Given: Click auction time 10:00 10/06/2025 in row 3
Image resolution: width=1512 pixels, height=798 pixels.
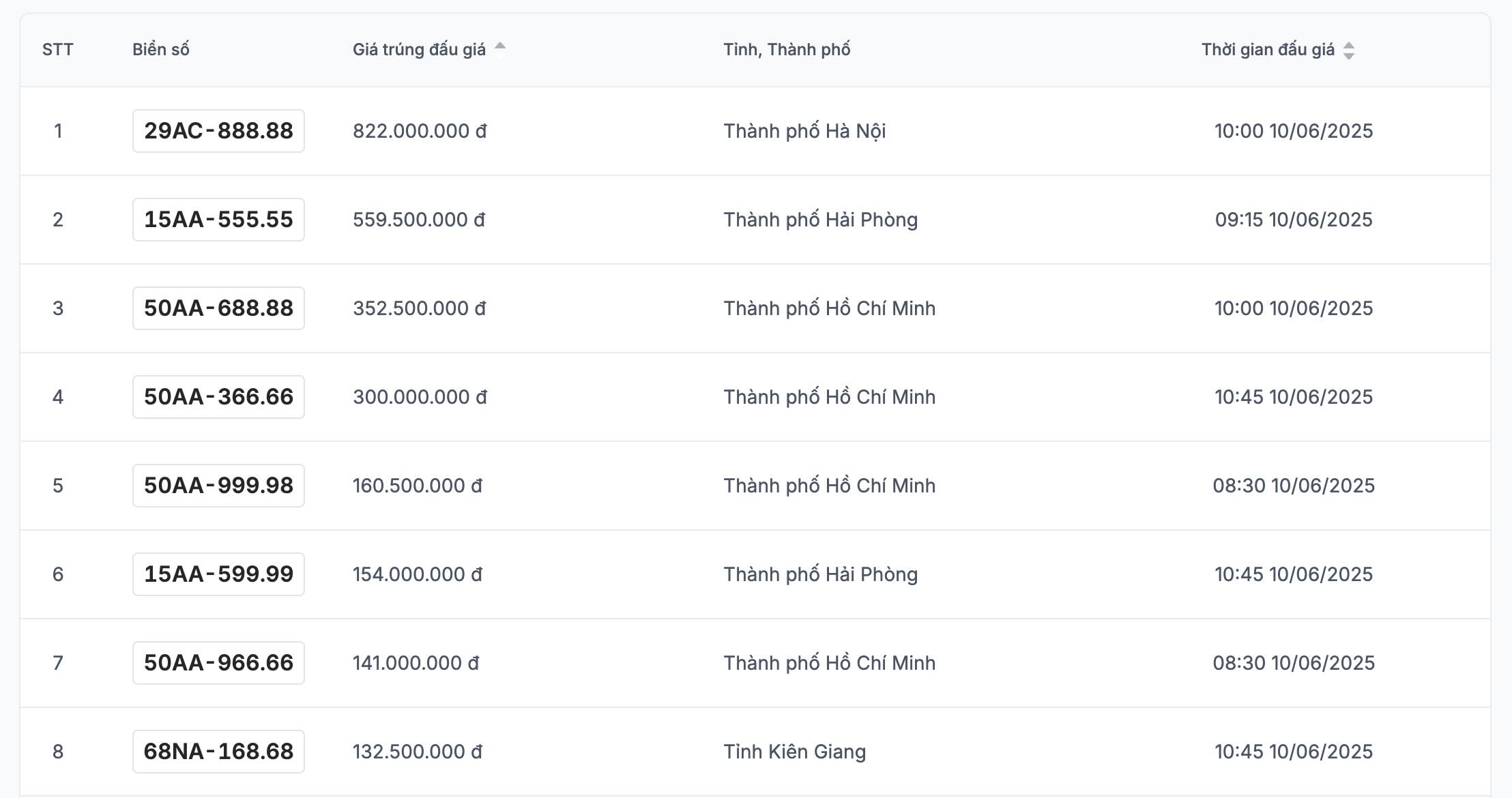Looking at the screenshot, I should (1294, 308).
